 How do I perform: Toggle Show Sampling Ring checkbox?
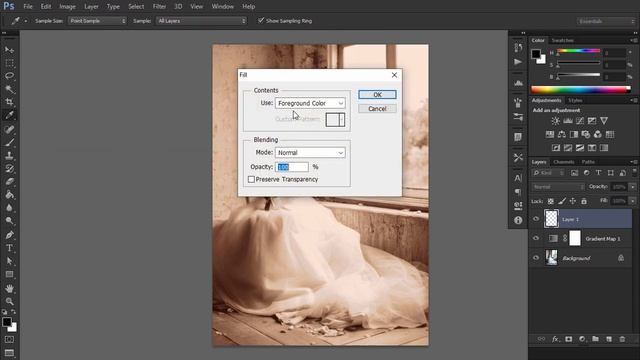260,20
